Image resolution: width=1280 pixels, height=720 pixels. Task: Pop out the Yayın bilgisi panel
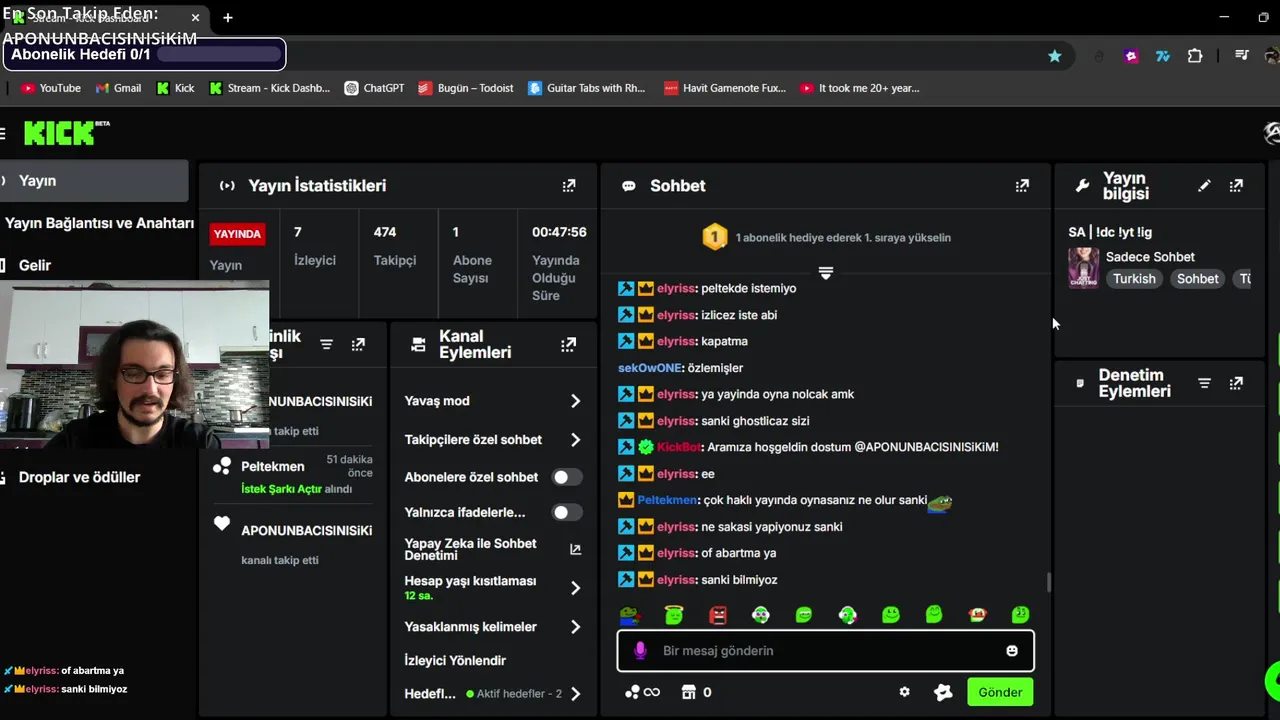pos(1236,185)
